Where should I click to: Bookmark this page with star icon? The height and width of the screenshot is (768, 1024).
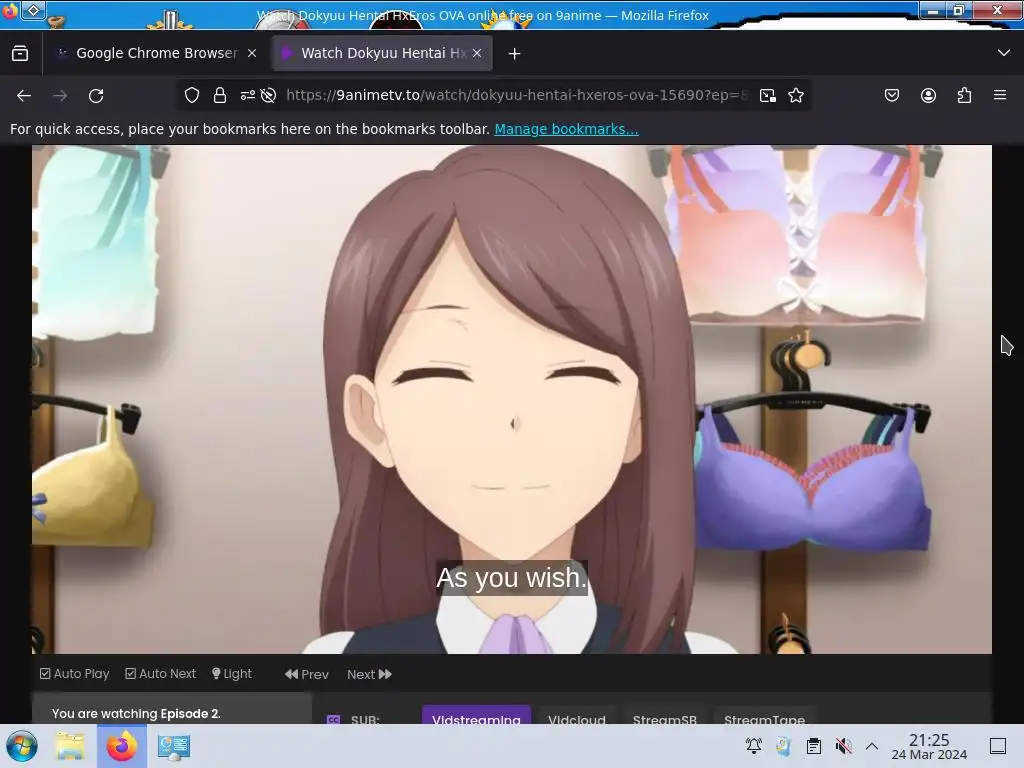pyautogui.click(x=795, y=96)
